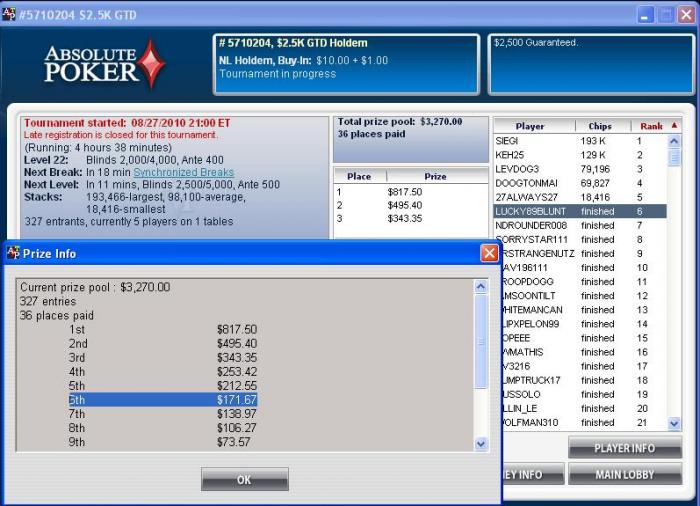The image size is (700, 506).
Task: Select the 5th place $212.55 entry
Action: [163, 386]
